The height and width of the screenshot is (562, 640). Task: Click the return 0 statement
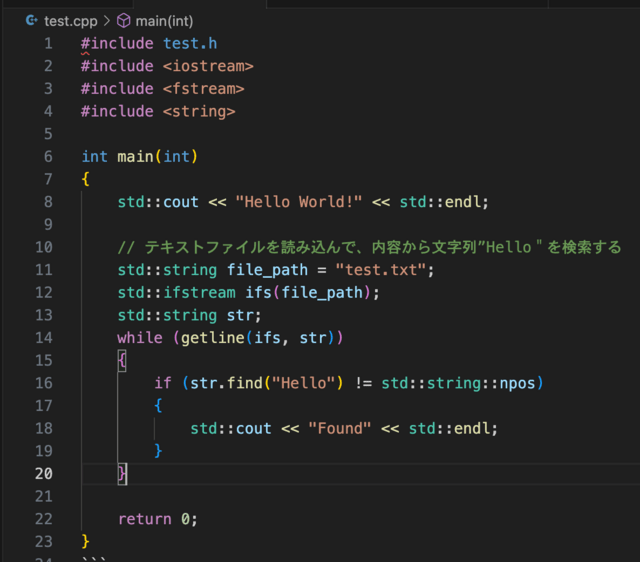pos(157,518)
